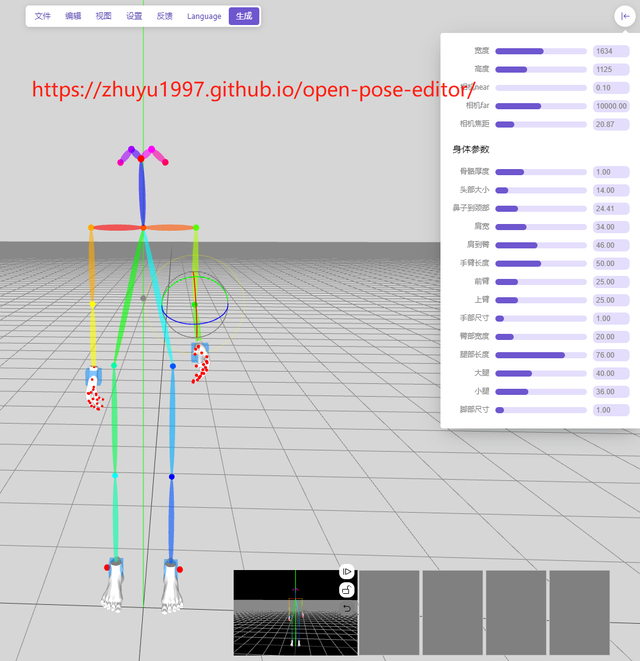Select the orange shoulder joint on skeleton
Viewport: 640px width, 661px height.
(x=91, y=228)
